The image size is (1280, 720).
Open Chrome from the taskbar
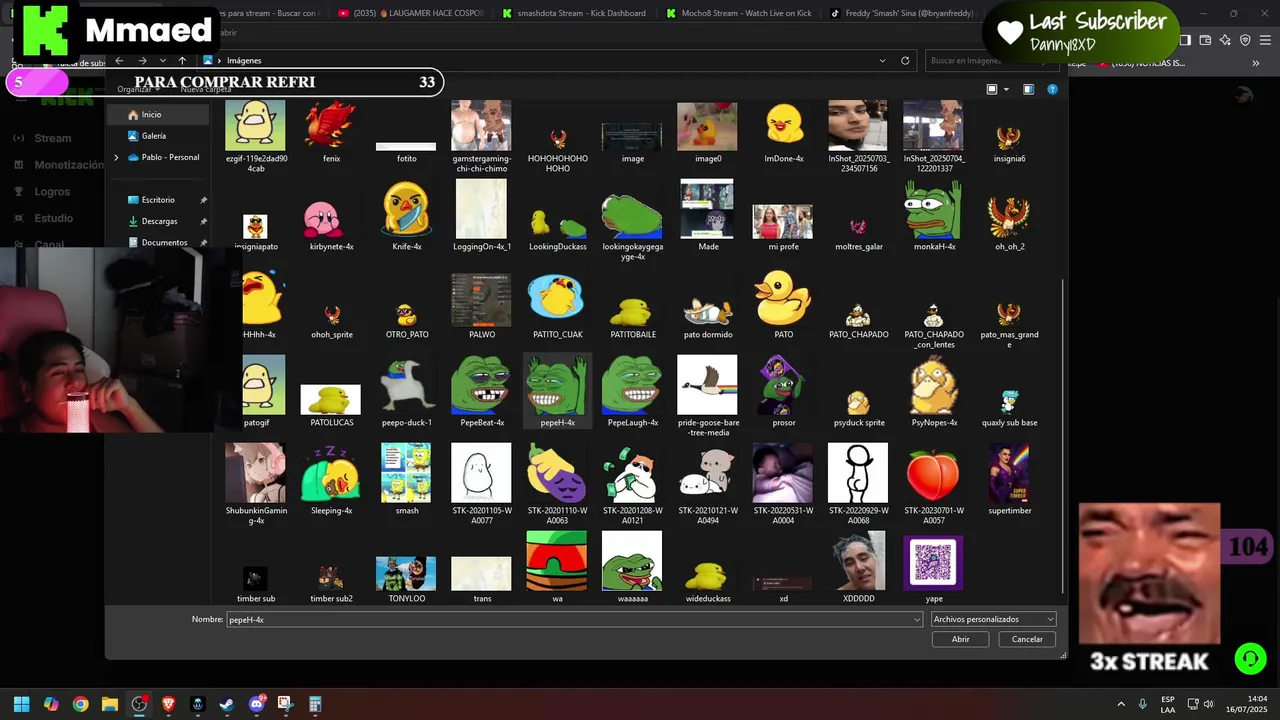(80, 704)
